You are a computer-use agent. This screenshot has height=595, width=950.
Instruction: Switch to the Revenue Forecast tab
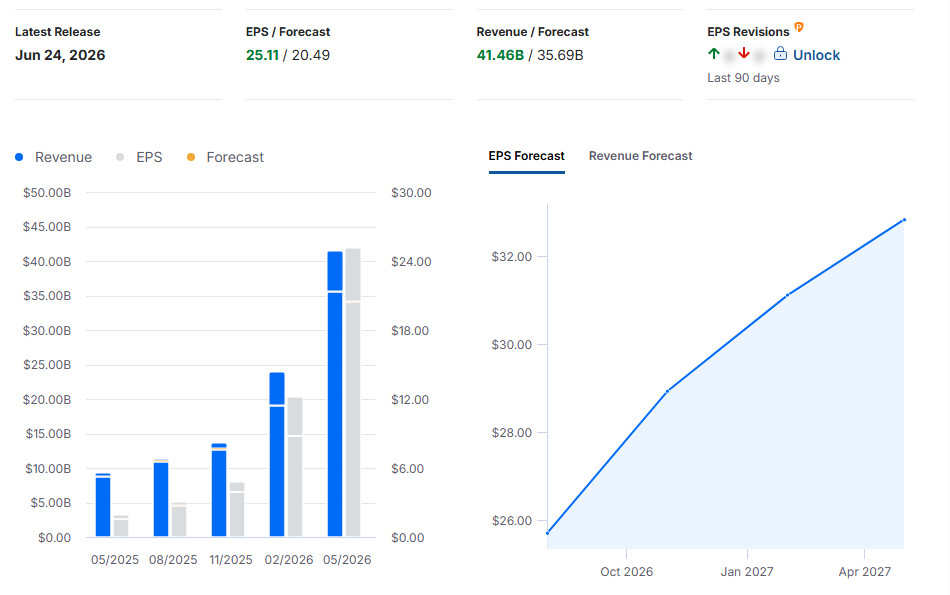tap(640, 156)
